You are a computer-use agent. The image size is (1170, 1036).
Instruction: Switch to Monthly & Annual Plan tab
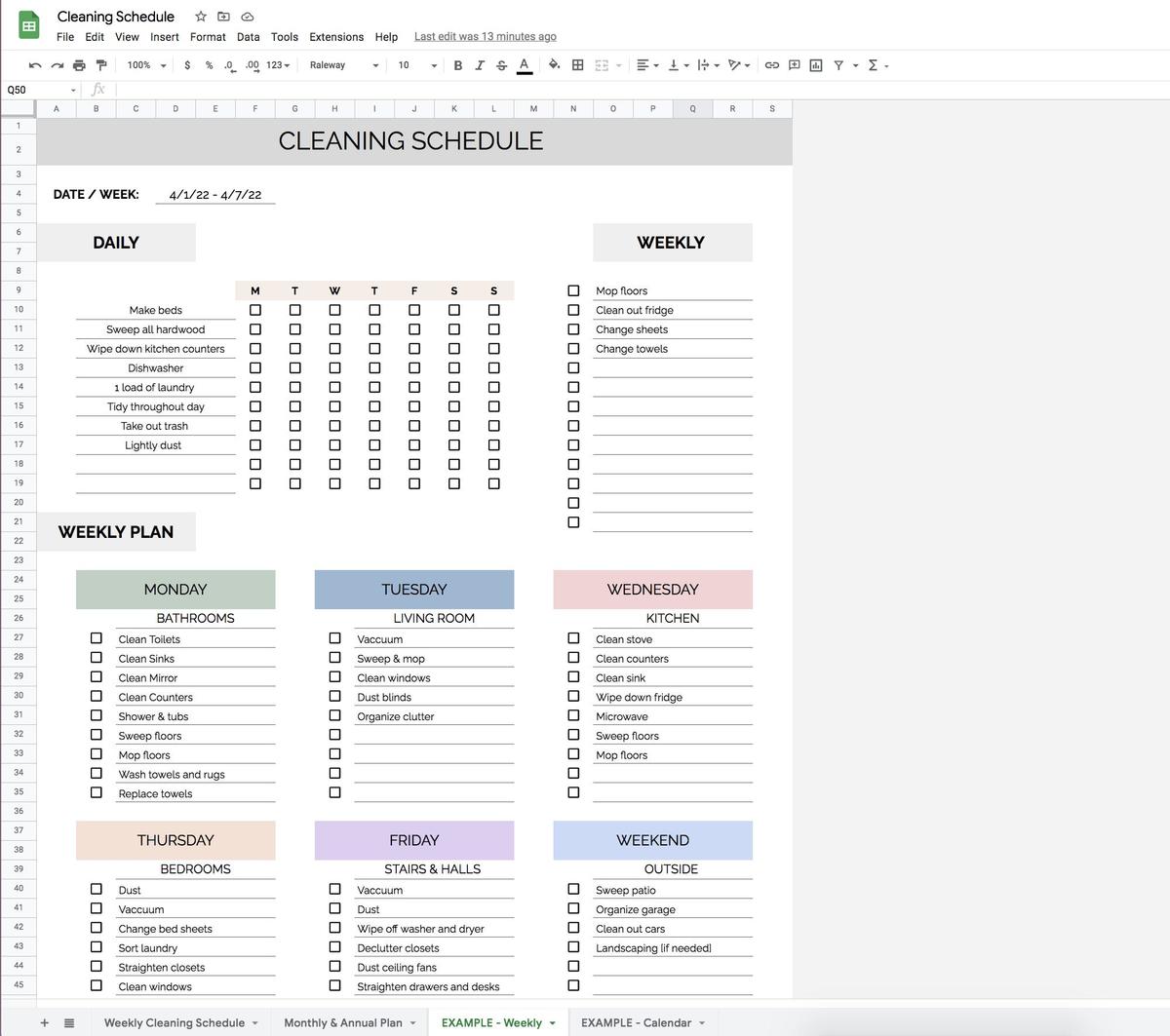click(343, 1022)
